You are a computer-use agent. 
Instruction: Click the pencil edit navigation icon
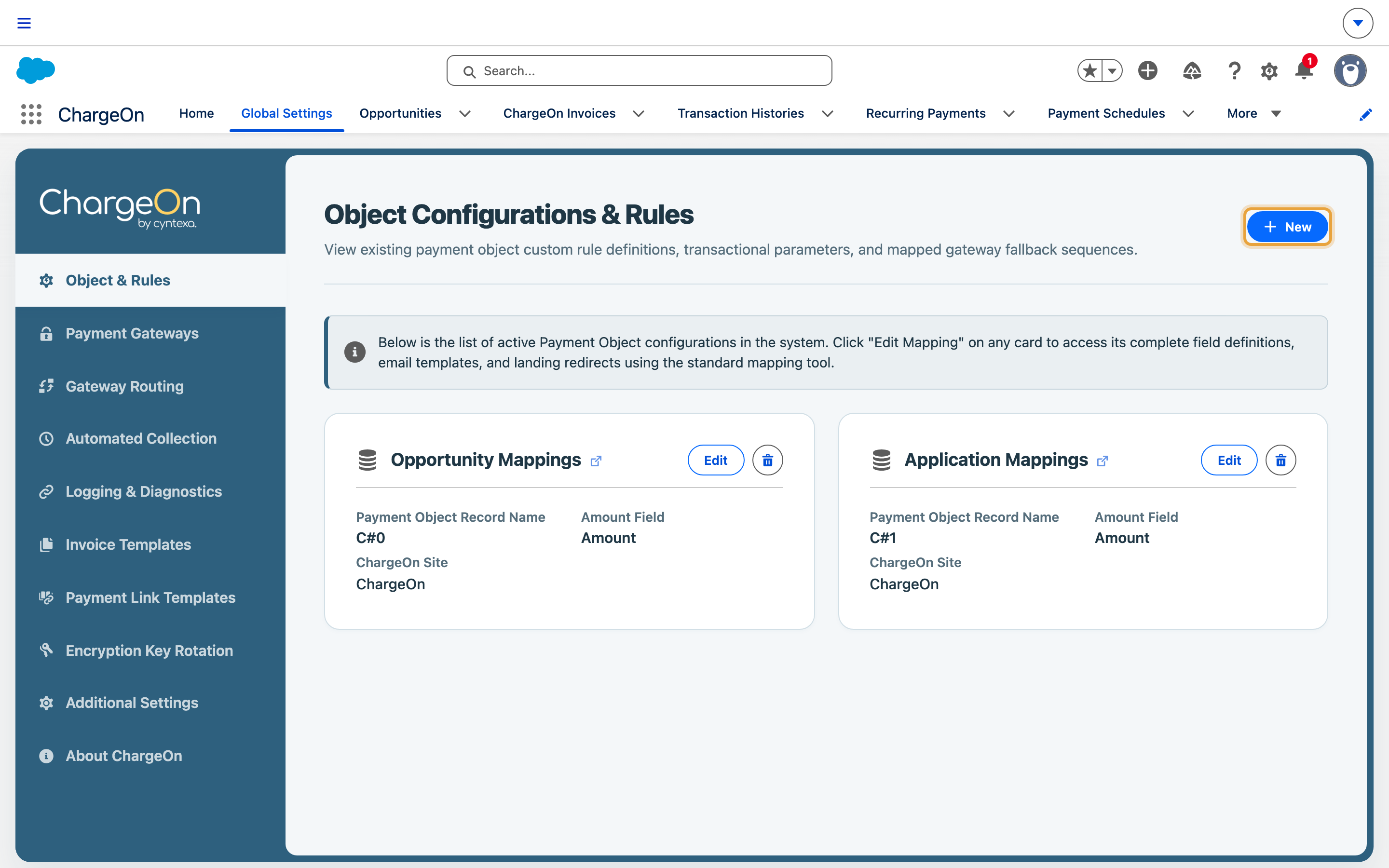[1365, 115]
